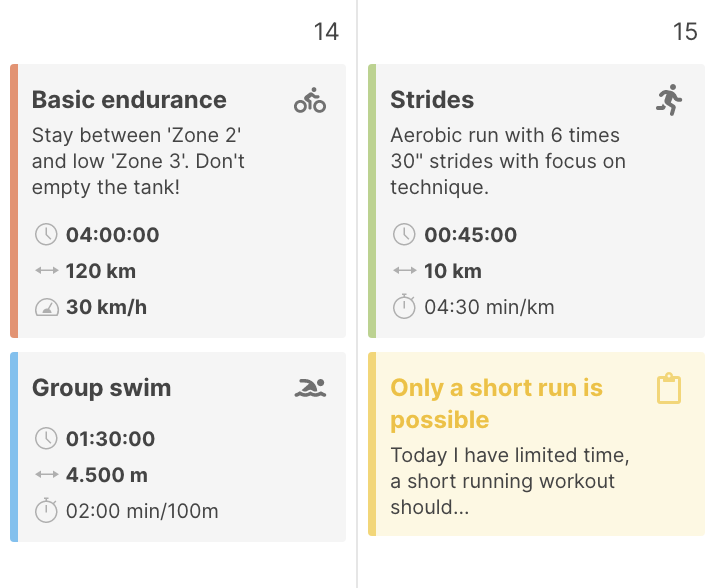
Task: Click the clipboard note icon
Action: pos(669,388)
